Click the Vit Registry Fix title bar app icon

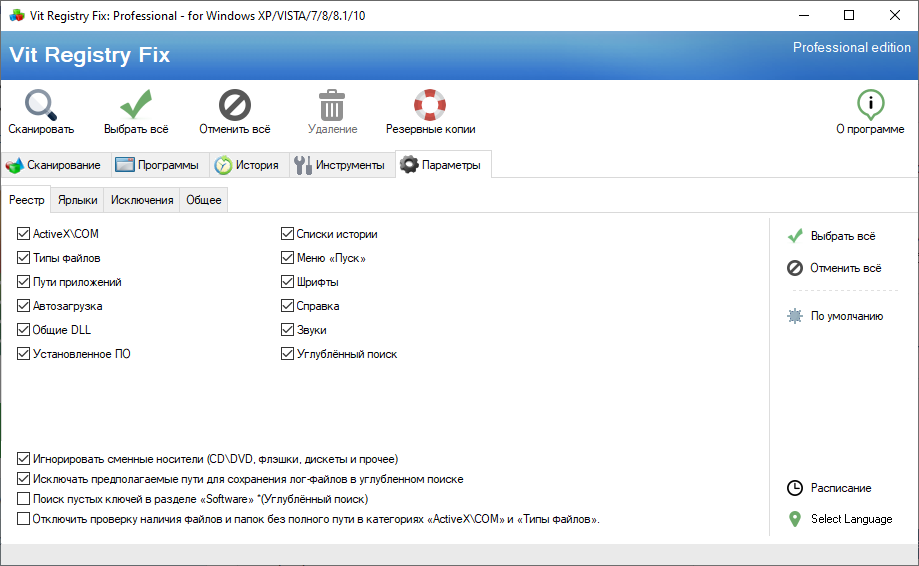pyautogui.click(x=17, y=15)
